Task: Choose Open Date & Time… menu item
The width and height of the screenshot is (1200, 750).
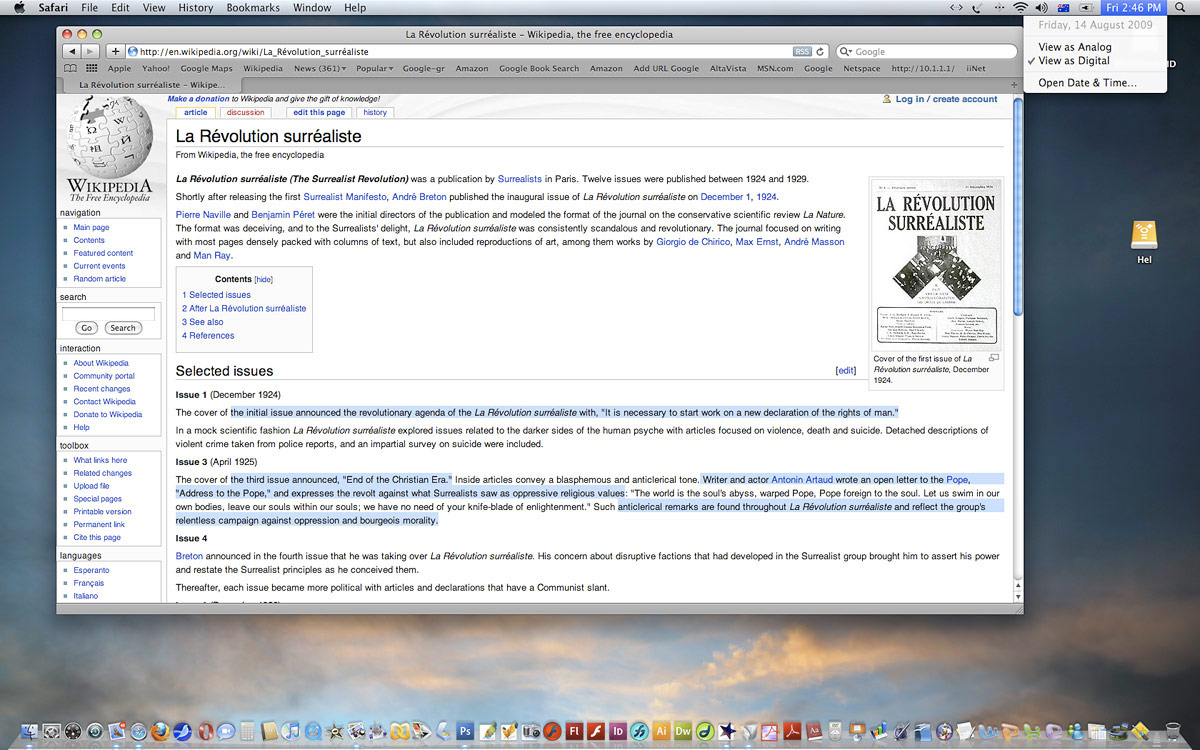Action: (x=1087, y=83)
